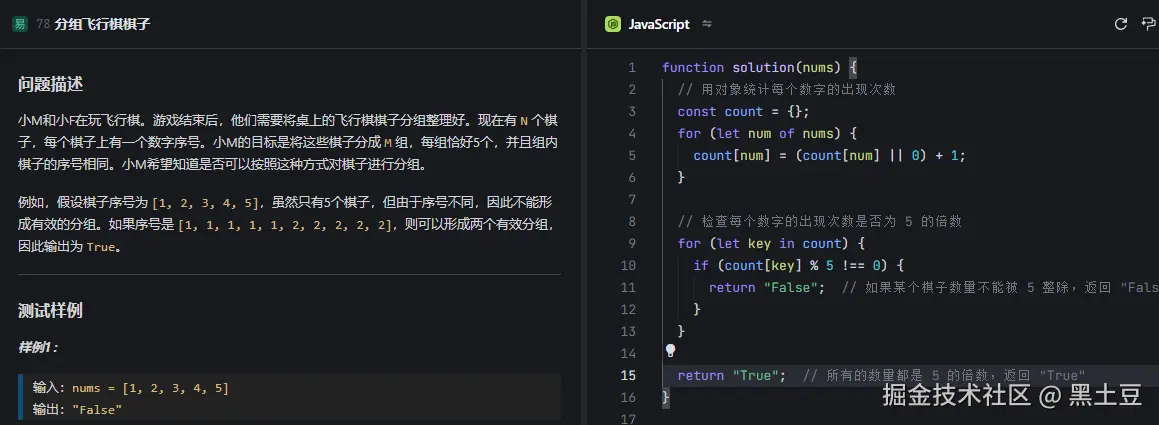Click the lightbulb hint icon in the editor gutter

(x=670, y=350)
